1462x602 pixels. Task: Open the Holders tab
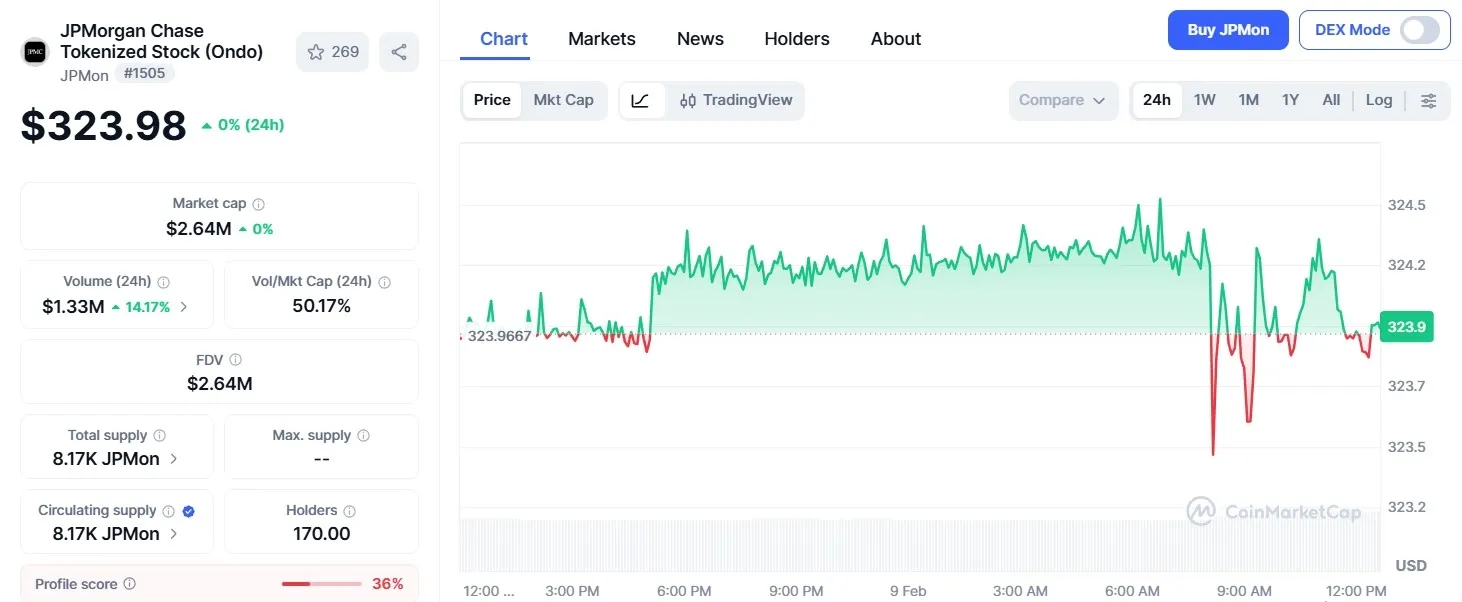point(796,38)
